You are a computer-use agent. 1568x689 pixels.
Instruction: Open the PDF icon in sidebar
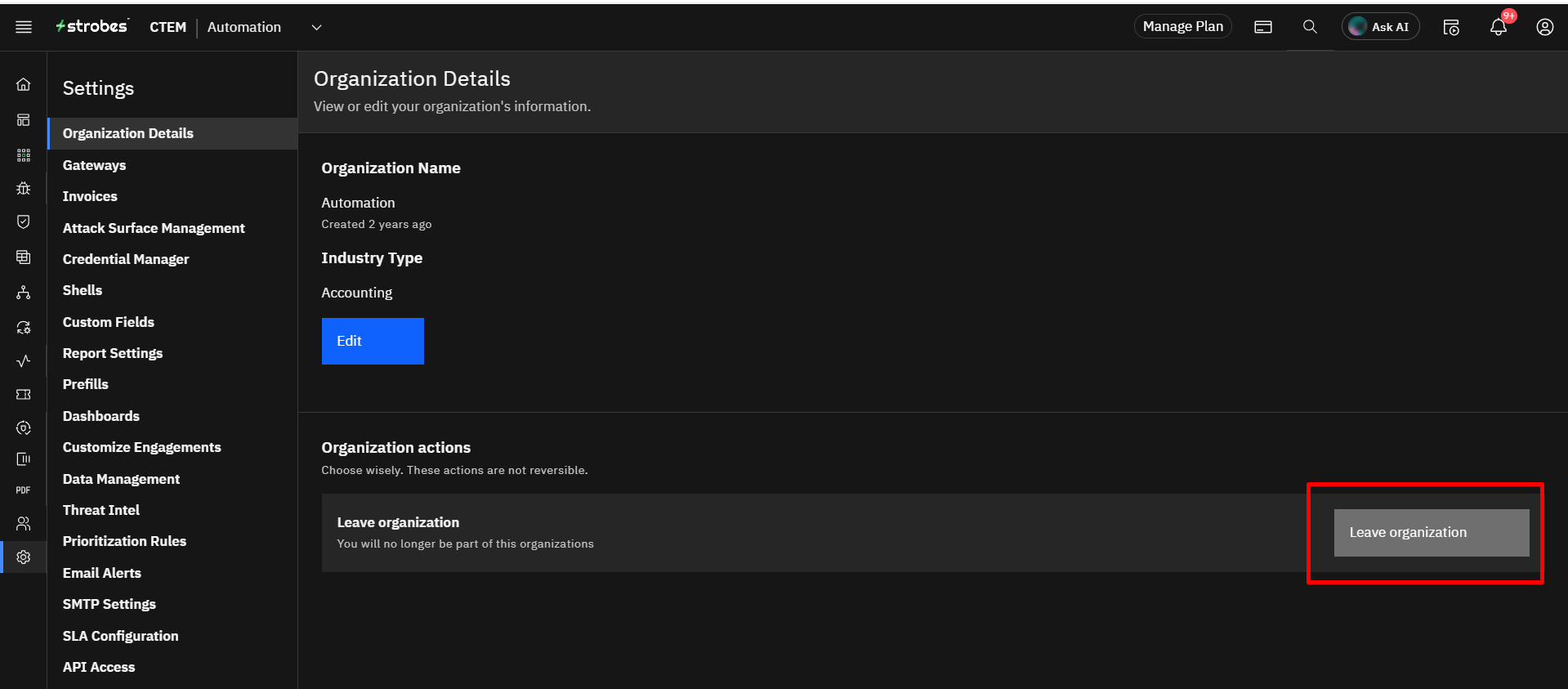pos(24,490)
